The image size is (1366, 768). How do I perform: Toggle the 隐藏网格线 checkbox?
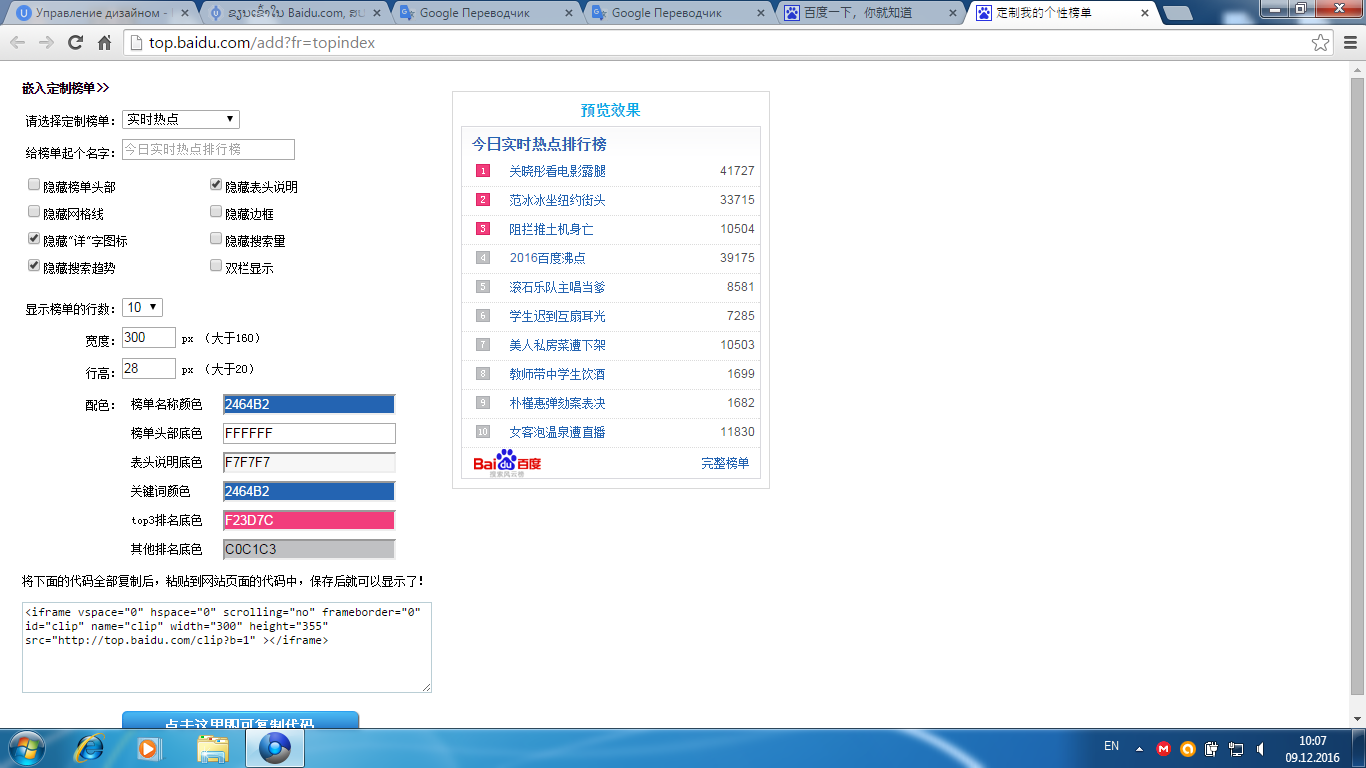click(x=34, y=212)
